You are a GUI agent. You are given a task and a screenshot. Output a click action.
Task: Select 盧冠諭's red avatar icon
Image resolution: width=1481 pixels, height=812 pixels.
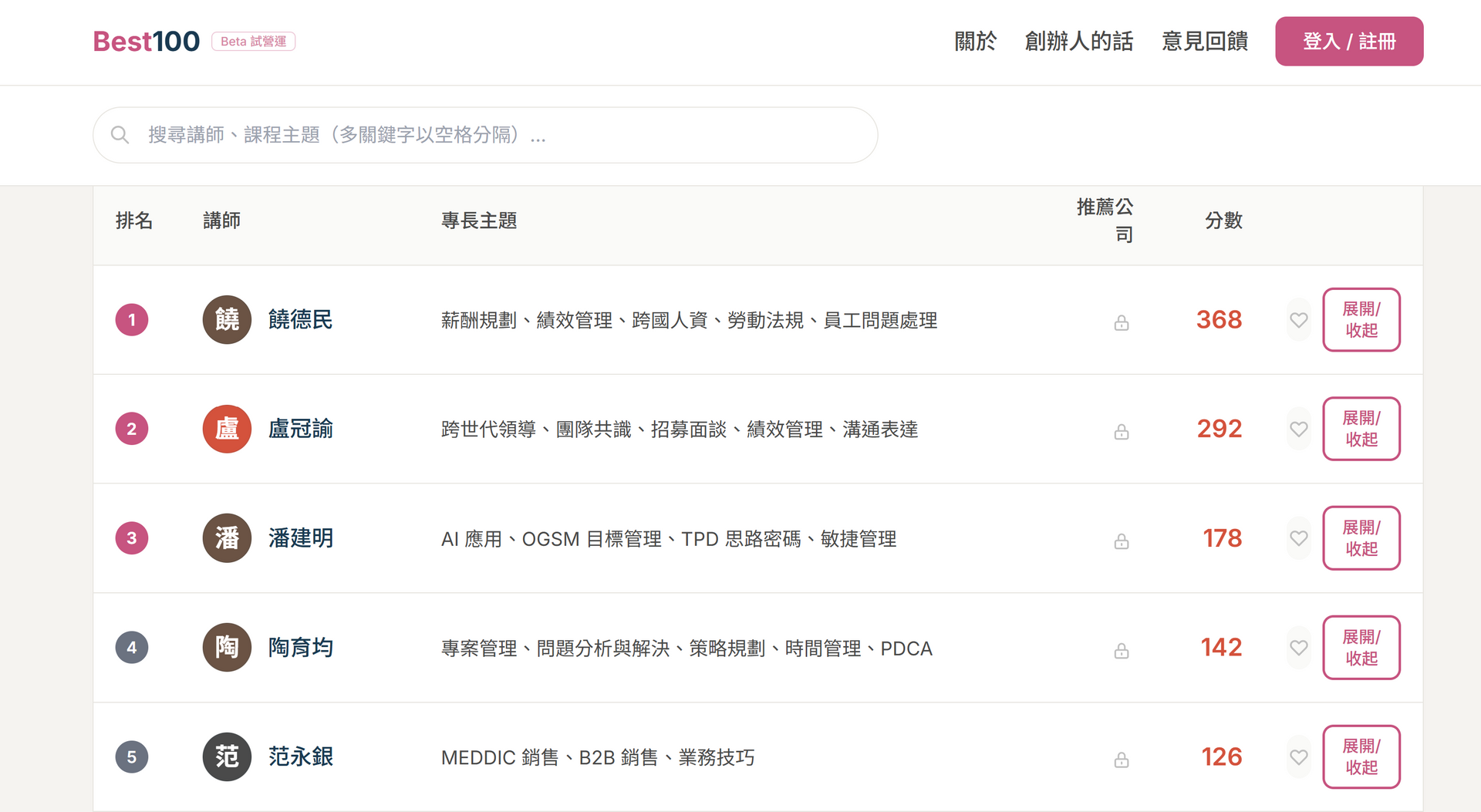coord(227,429)
